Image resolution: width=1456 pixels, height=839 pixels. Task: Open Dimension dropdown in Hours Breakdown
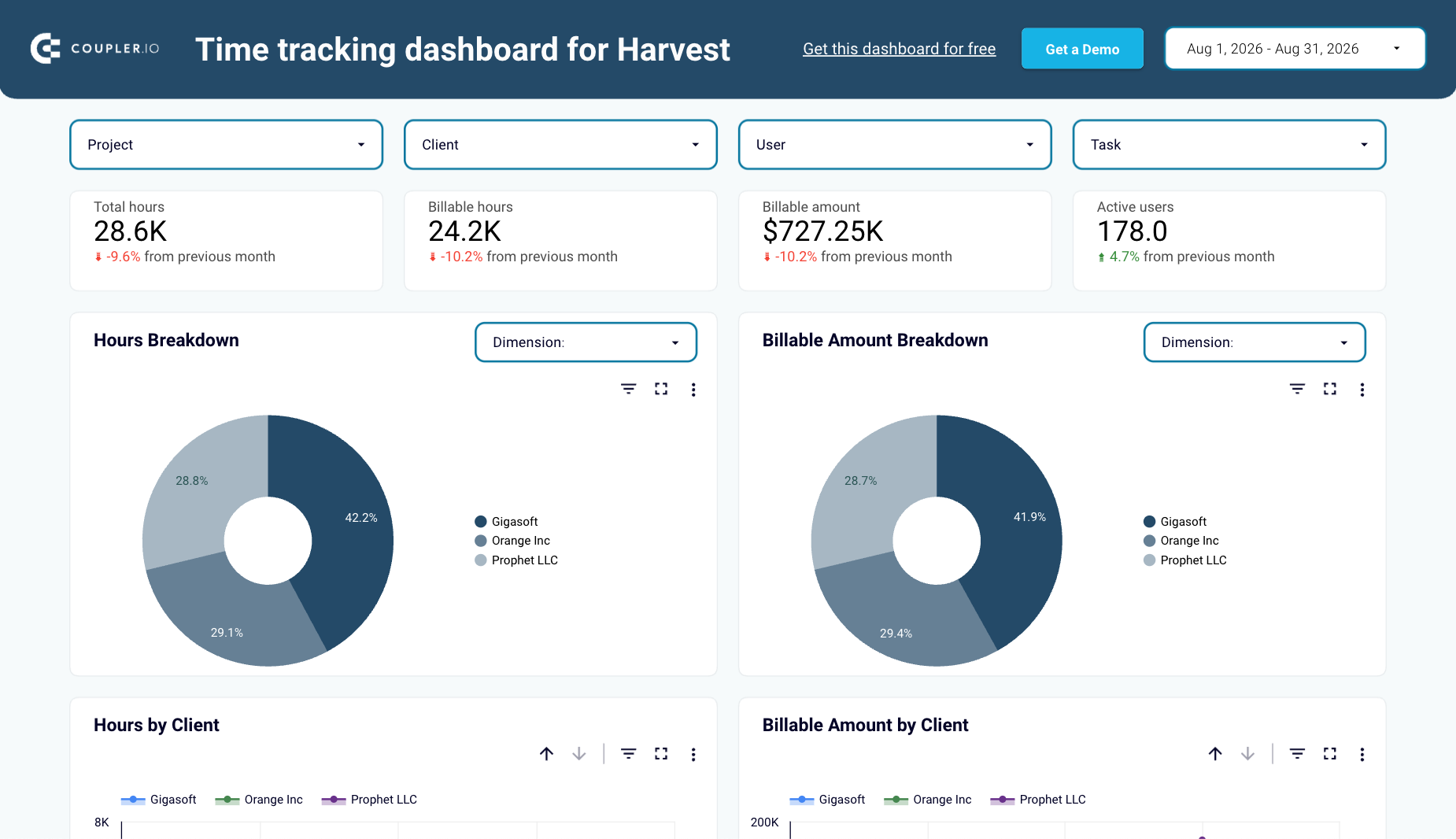pos(586,342)
